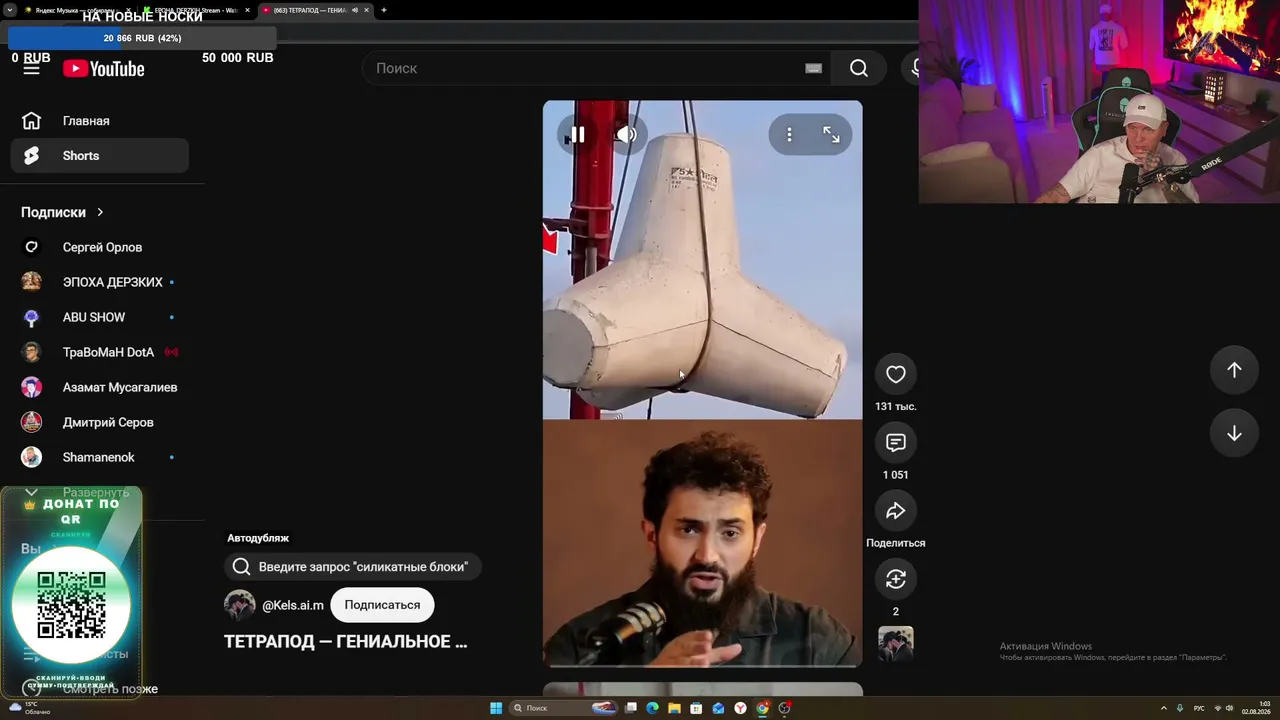Open Shamanenok subscription channel
Screen dimensions: 1280x720
[100, 457]
